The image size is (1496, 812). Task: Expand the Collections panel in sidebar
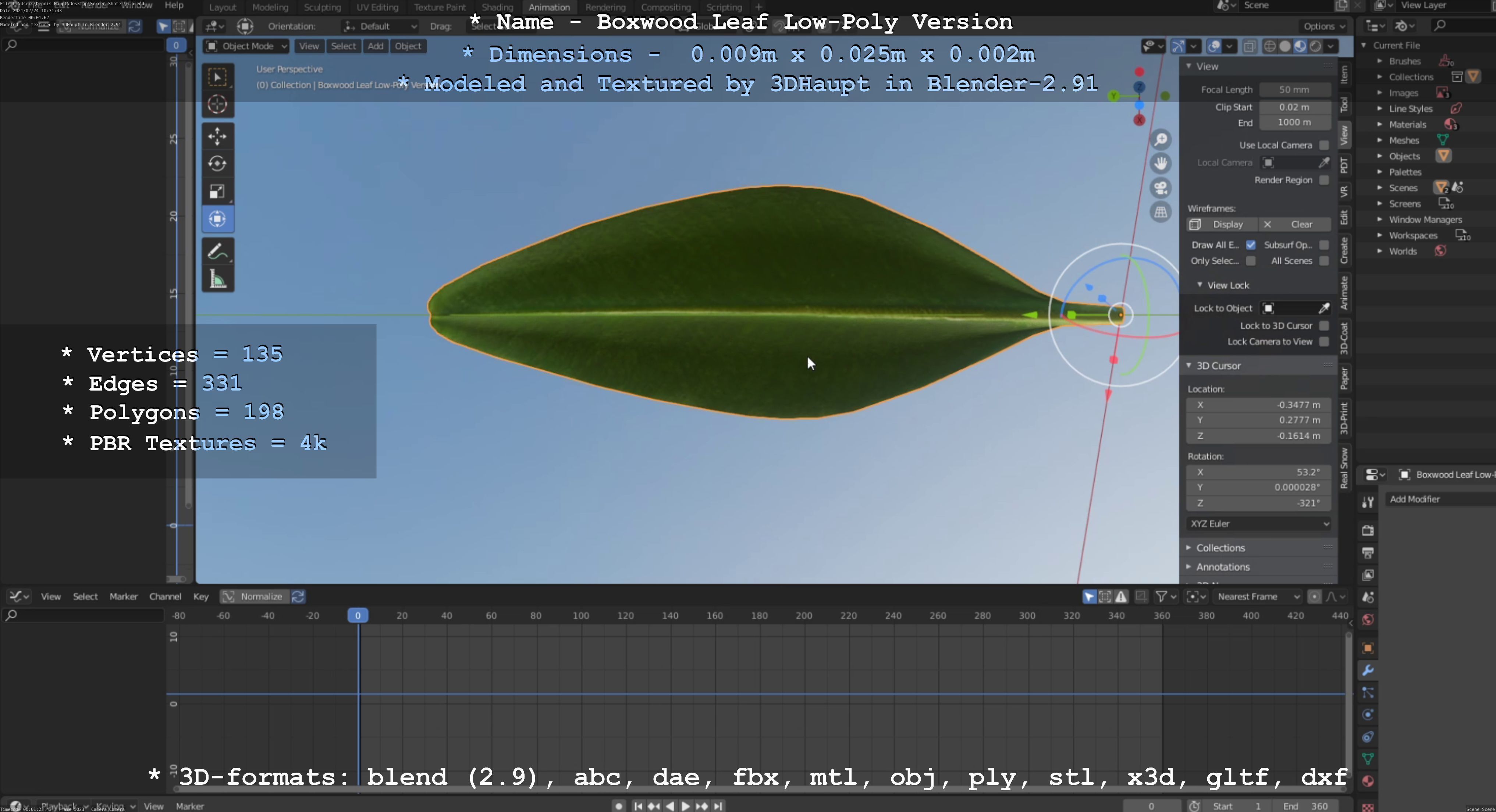1220,548
